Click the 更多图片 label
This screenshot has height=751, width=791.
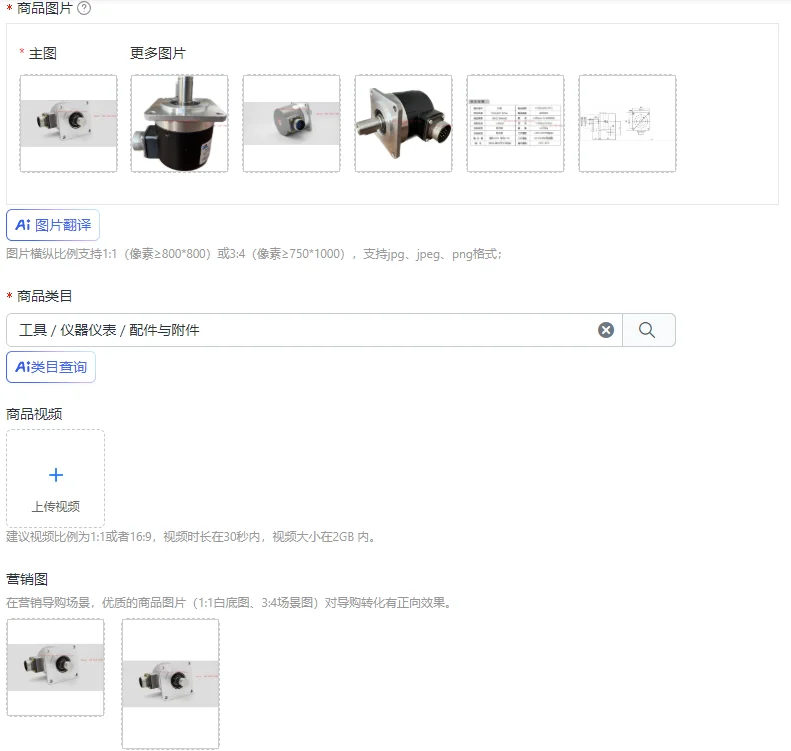(x=158, y=53)
